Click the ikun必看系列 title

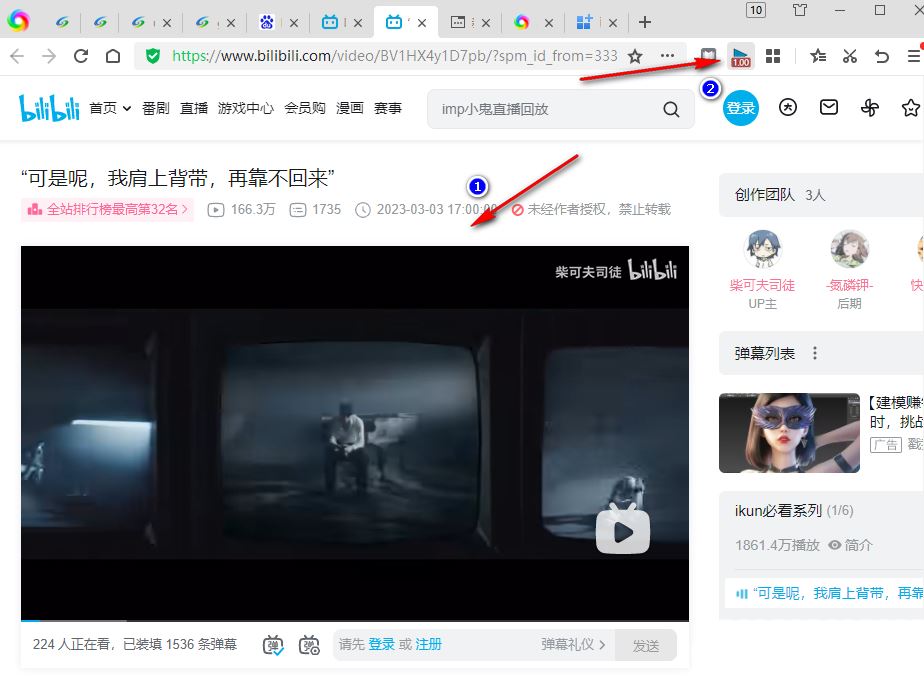(778, 510)
